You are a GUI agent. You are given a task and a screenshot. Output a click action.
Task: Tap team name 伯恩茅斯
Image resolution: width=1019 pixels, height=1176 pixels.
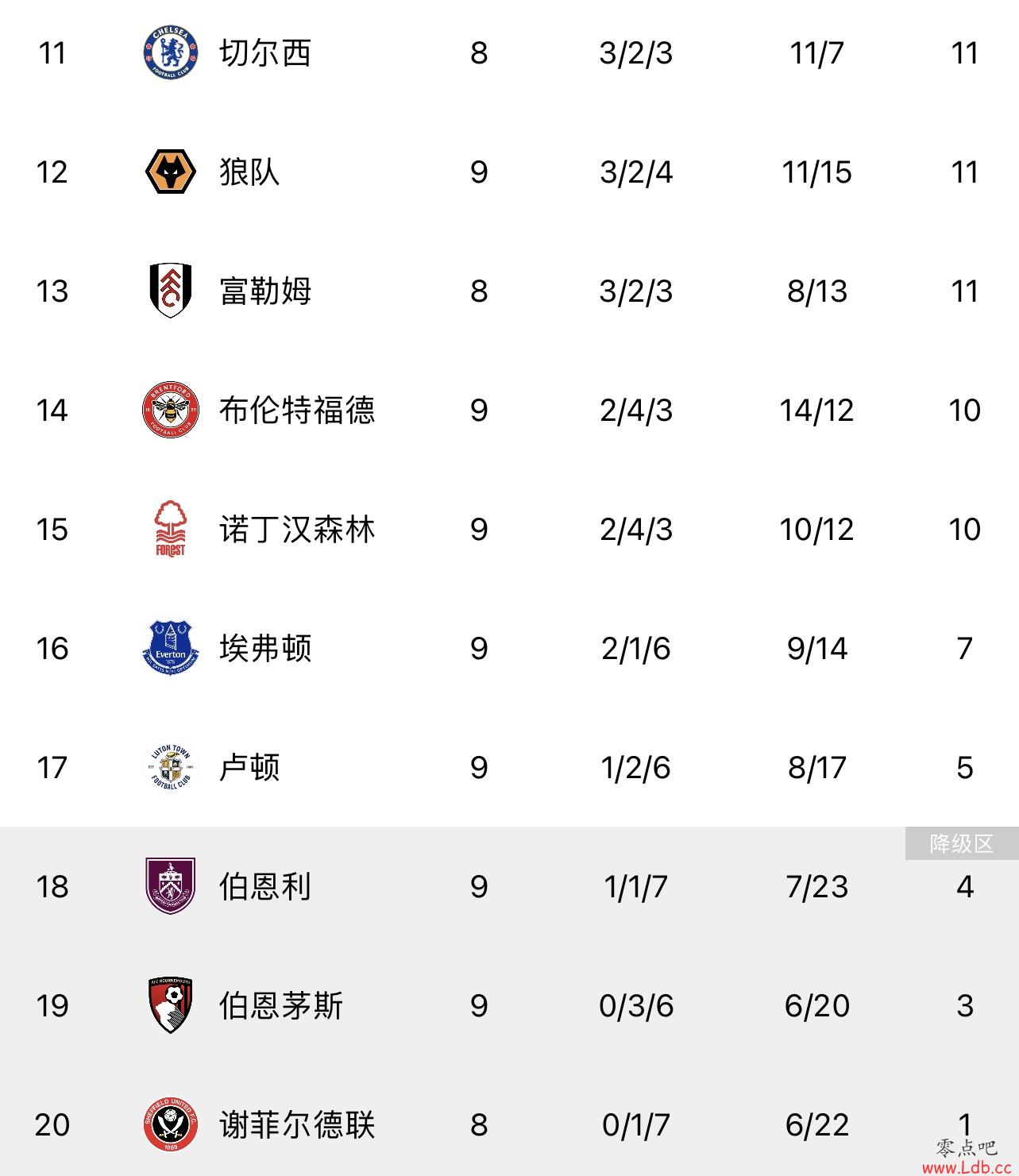tap(281, 1006)
